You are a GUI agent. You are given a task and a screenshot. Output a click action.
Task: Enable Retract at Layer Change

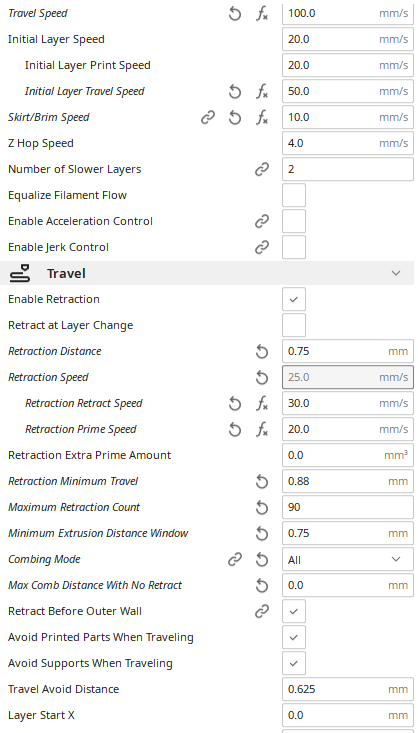point(294,325)
